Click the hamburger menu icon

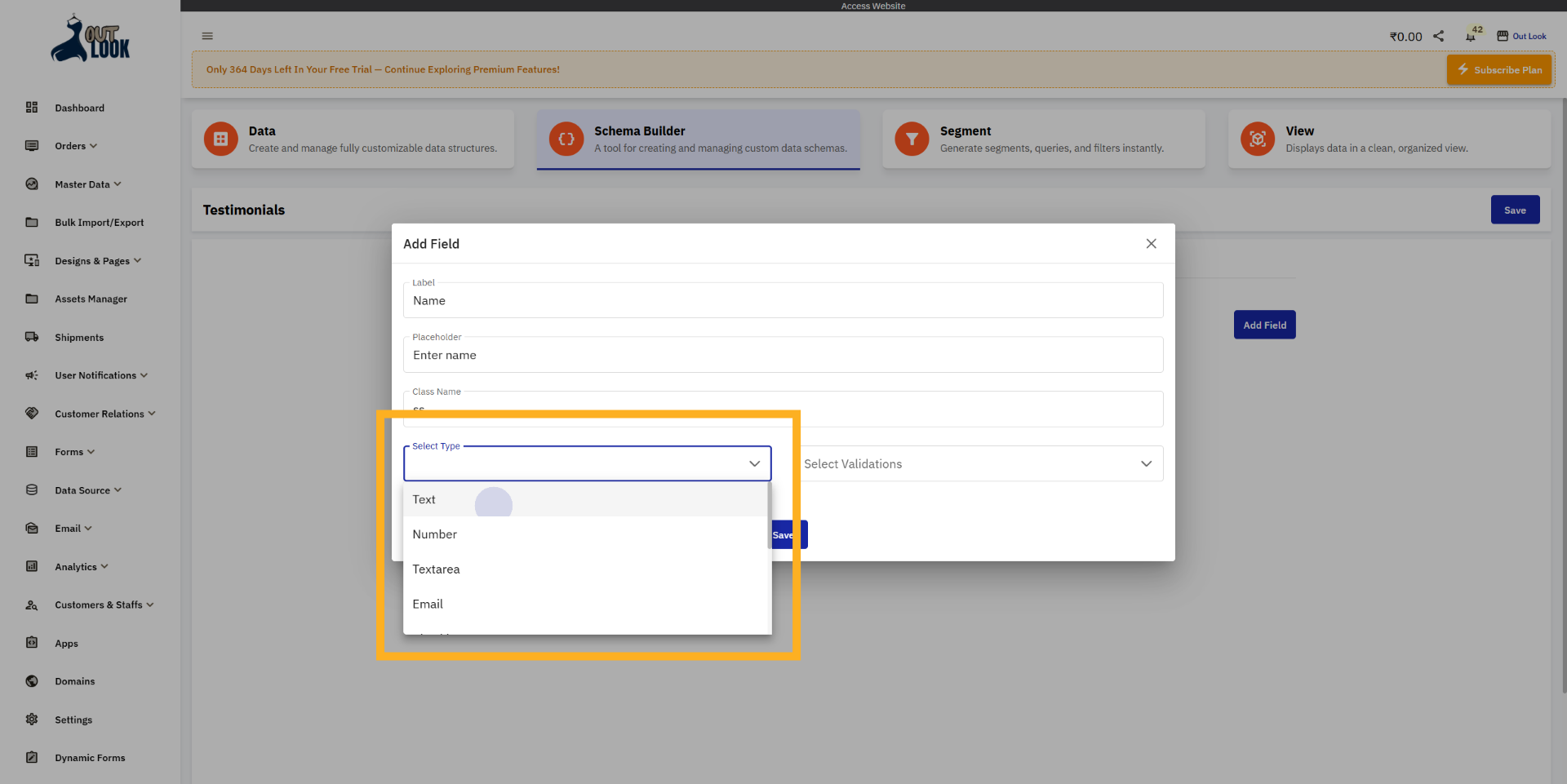pyautogui.click(x=207, y=36)
